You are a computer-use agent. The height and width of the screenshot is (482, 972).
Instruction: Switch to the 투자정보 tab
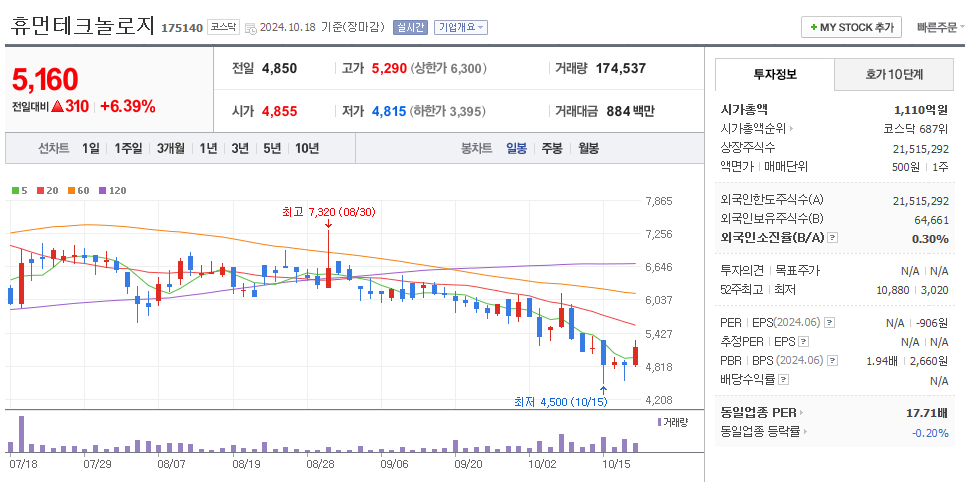point(775,75)
